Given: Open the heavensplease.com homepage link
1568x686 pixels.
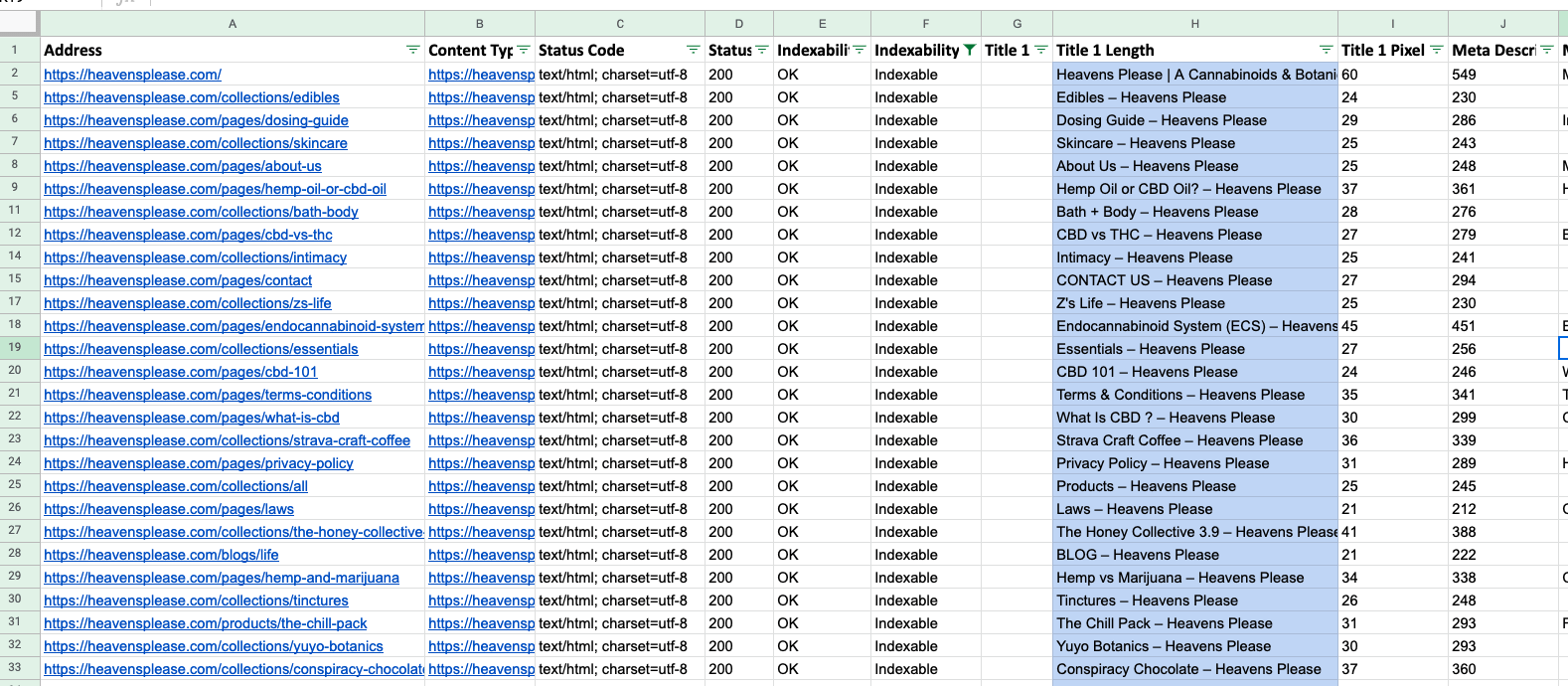Looking at the screenshot, I should pos(132,75).
